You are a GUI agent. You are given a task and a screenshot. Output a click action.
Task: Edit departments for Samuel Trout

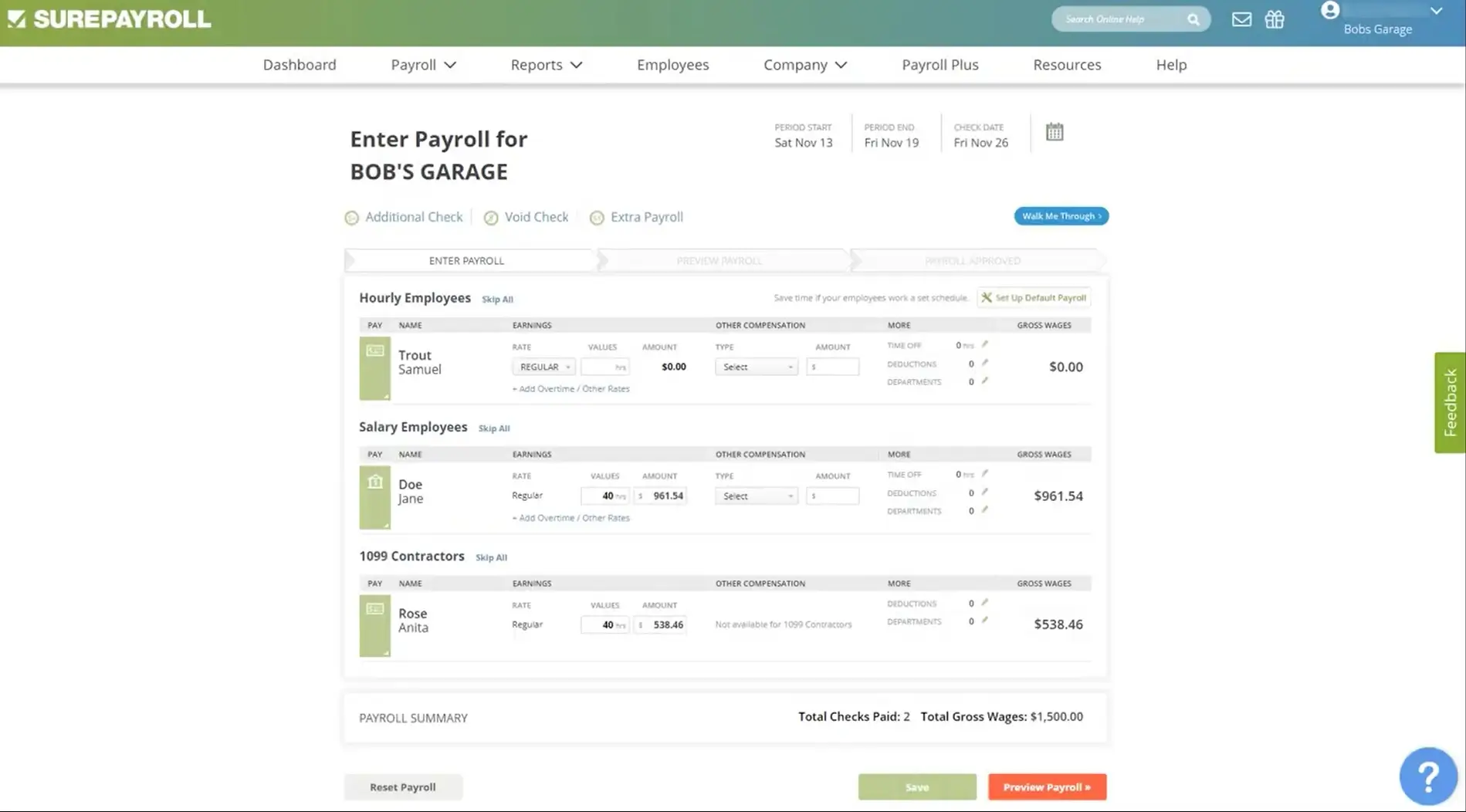click(984, 381)
